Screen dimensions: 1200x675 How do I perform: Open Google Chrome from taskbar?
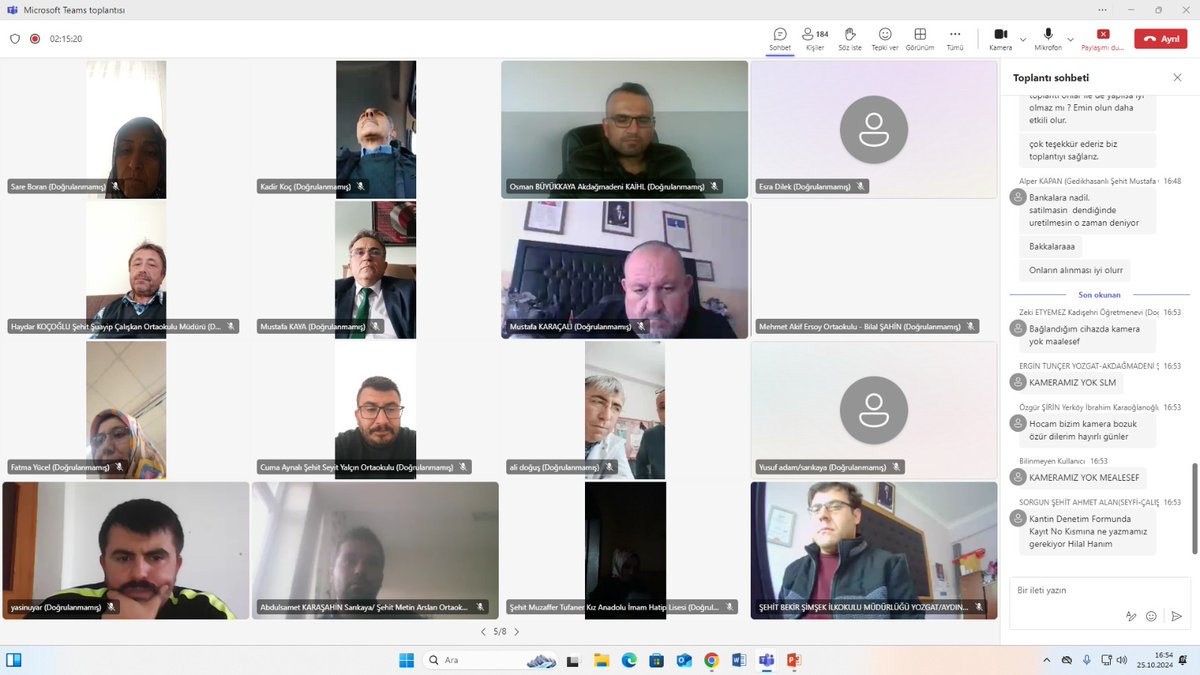[711, 660]
